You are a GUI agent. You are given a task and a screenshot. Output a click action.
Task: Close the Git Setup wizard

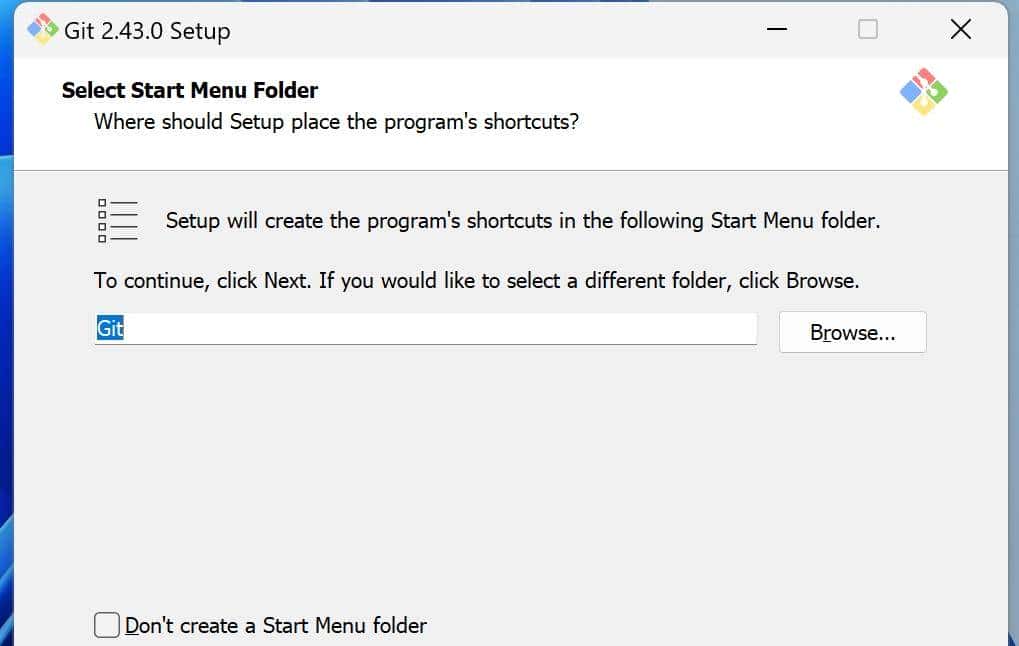tap(960, 30)
